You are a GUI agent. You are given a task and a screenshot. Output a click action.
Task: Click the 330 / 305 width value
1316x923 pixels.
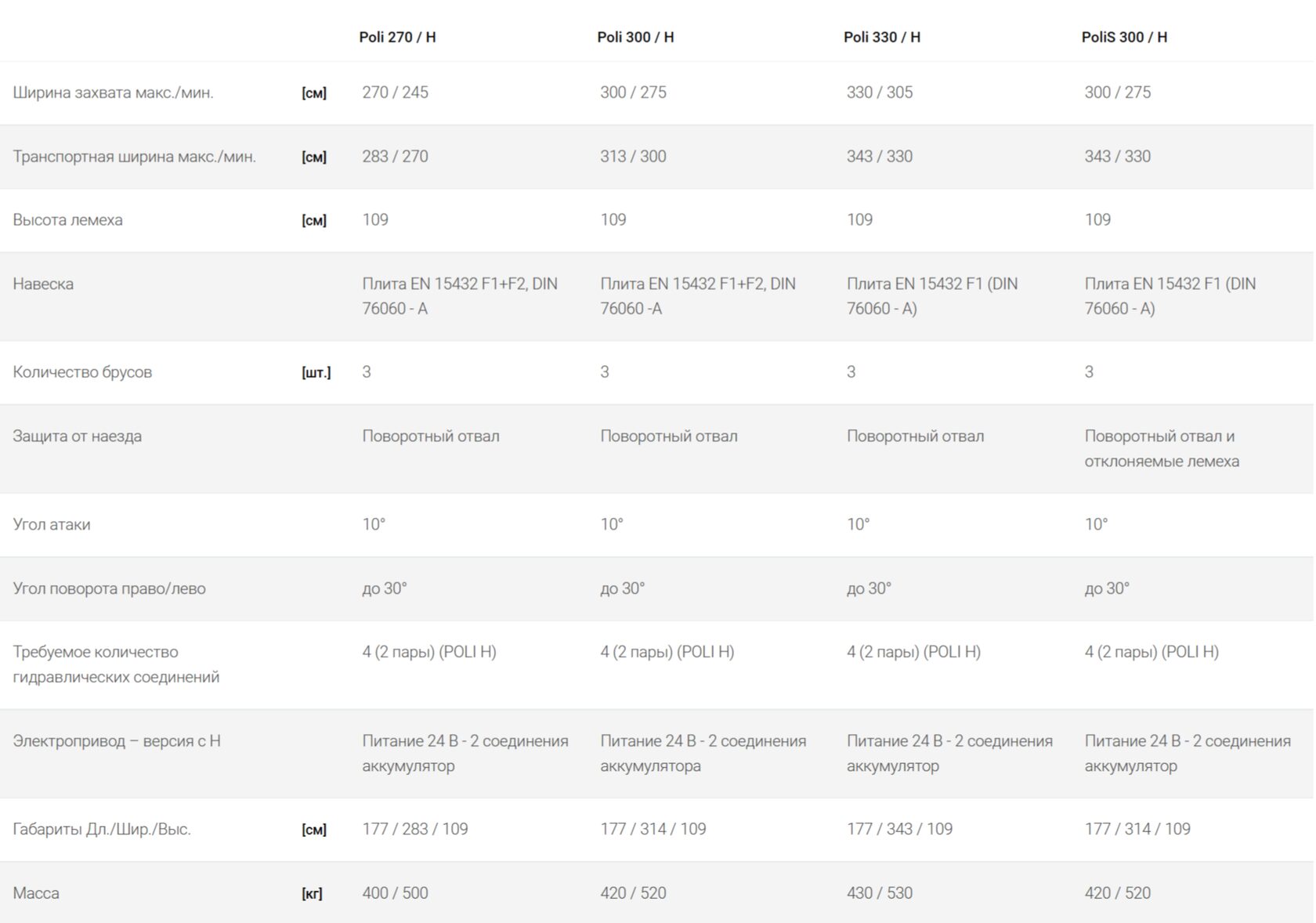click(x=880, y=92)
